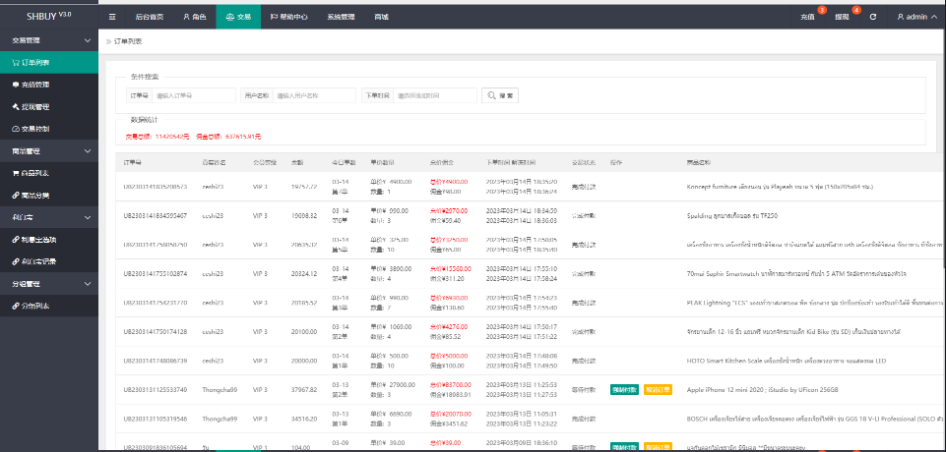Screen dimensions: 946x452
Task: Open 交易控制 in the sidebar
Action: (49, 129)
